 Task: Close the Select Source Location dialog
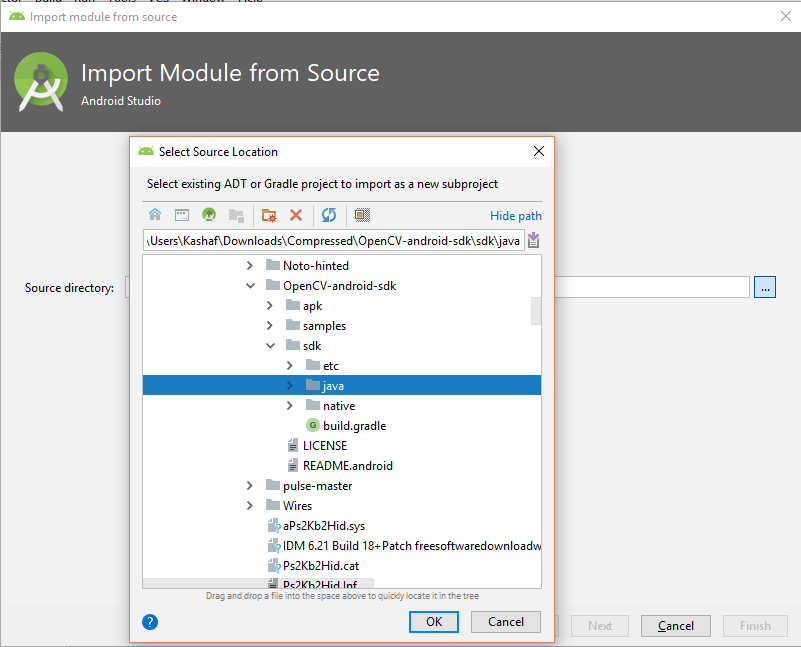click(x=538, y=151)
